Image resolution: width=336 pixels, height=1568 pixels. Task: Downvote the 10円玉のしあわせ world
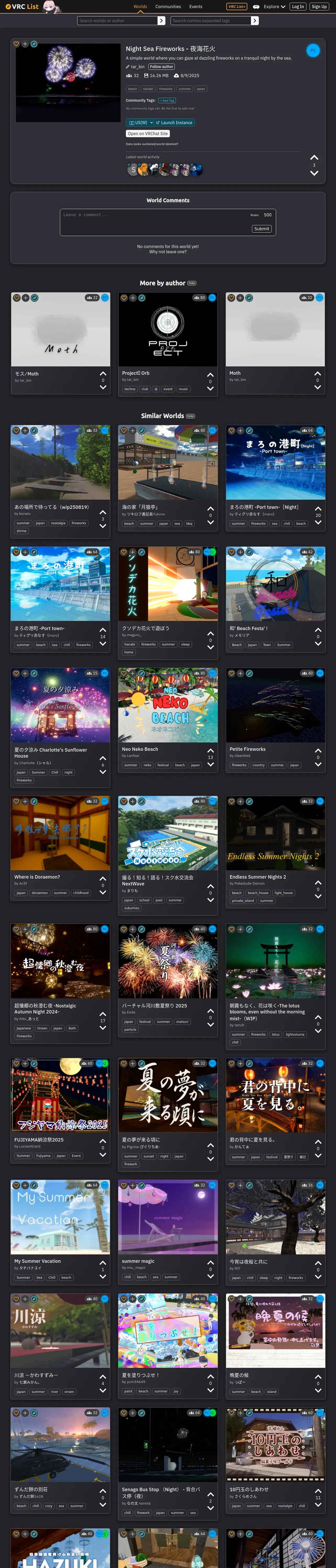318,1505
